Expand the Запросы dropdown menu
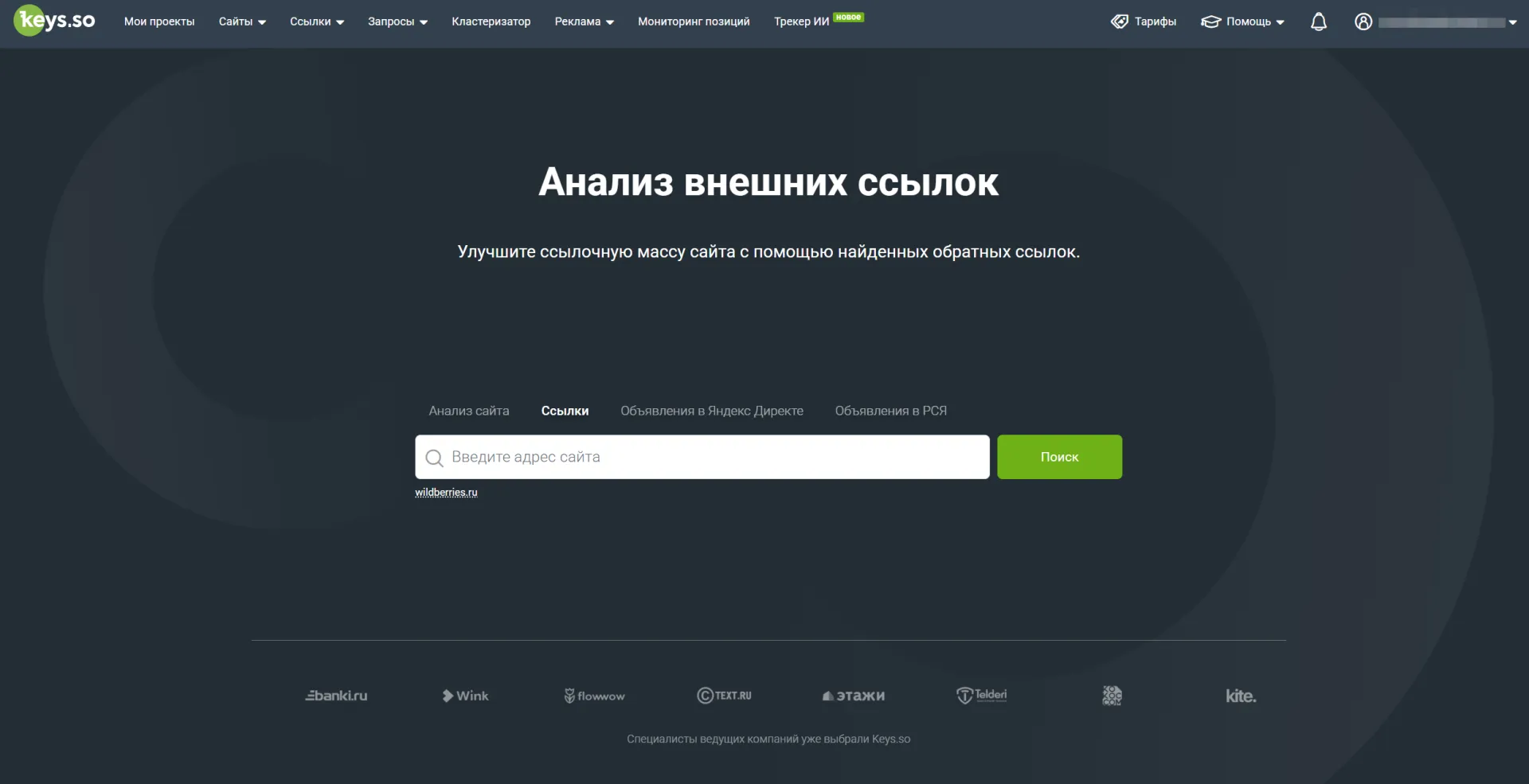This screenshot has height=784, width=1529. pos(397,21)
